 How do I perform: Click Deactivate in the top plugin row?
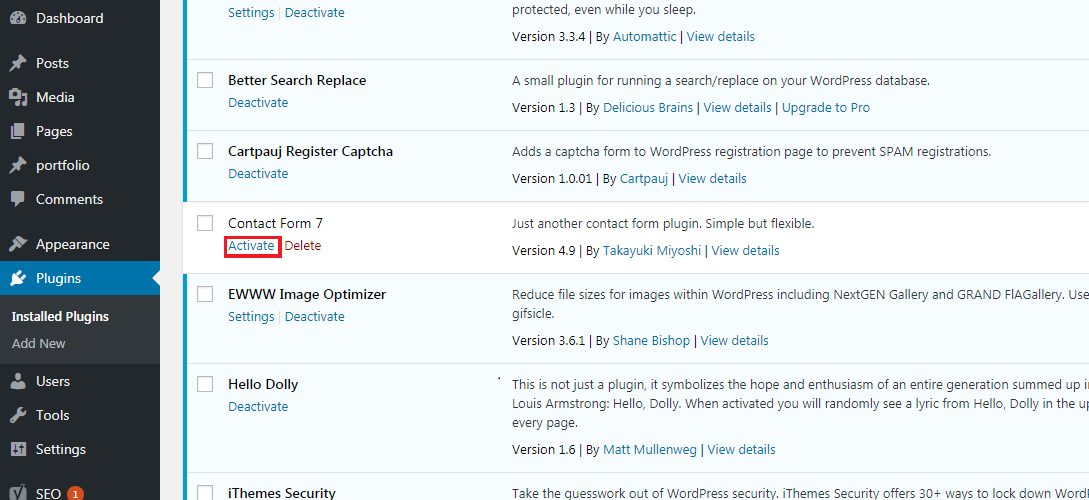tap(315, 13)
